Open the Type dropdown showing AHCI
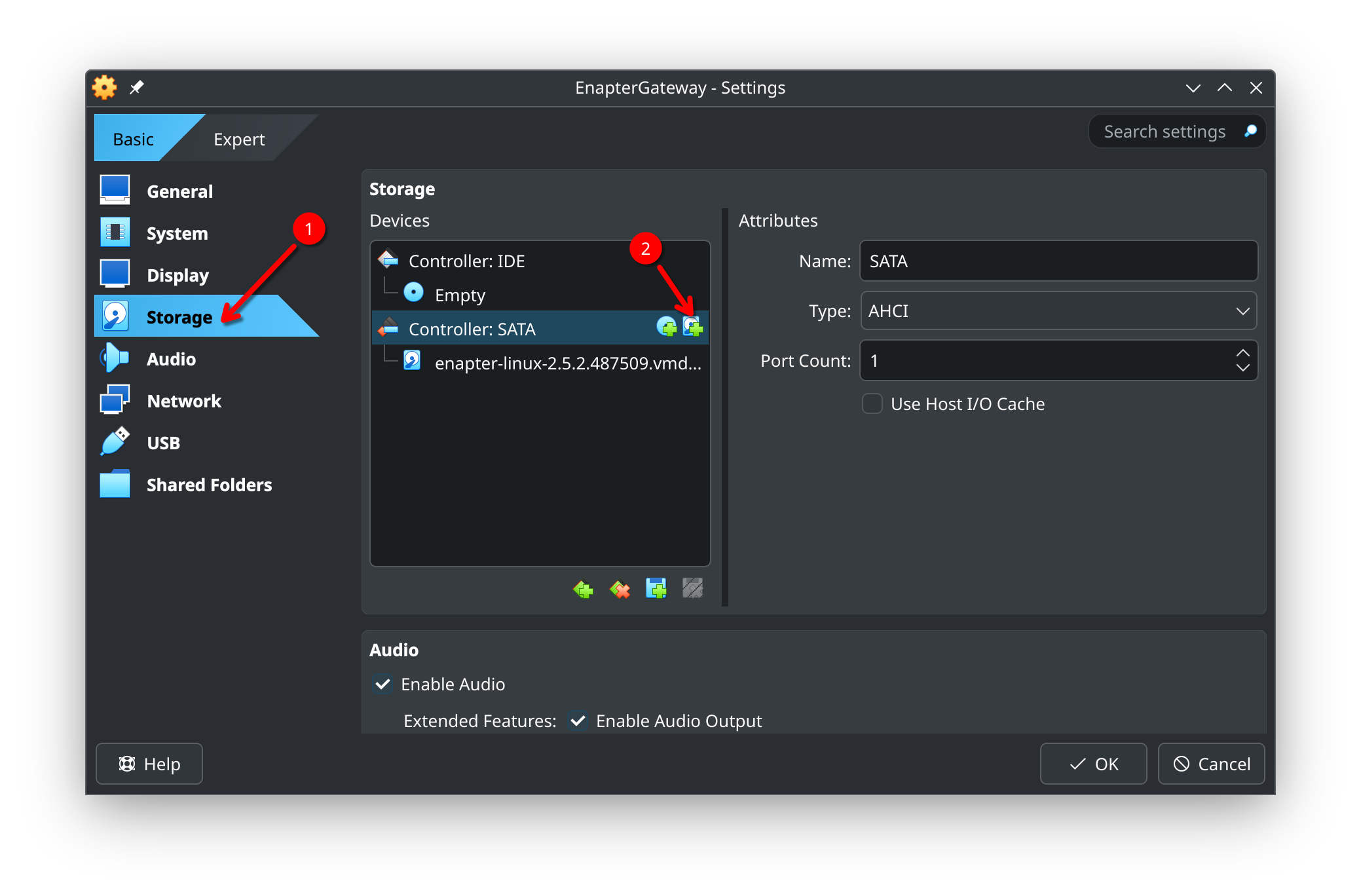Screen dimensions: 1361x896 (x=1058, y=311)
